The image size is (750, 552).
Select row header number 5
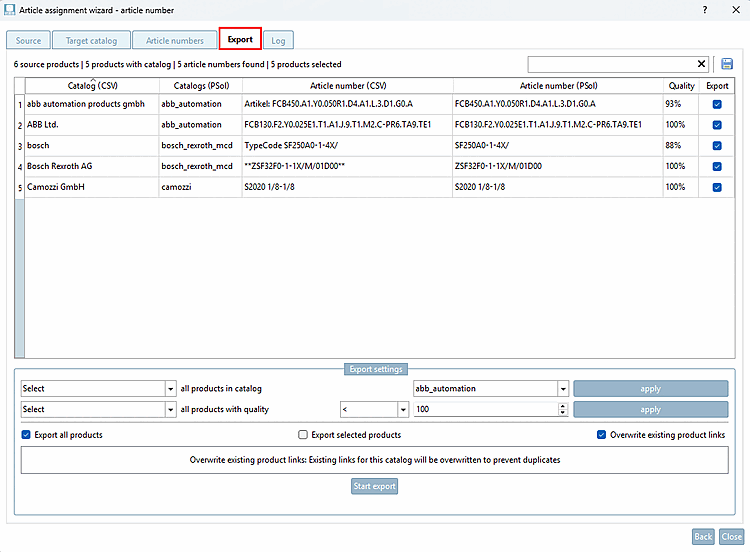(x=20, y=187)
